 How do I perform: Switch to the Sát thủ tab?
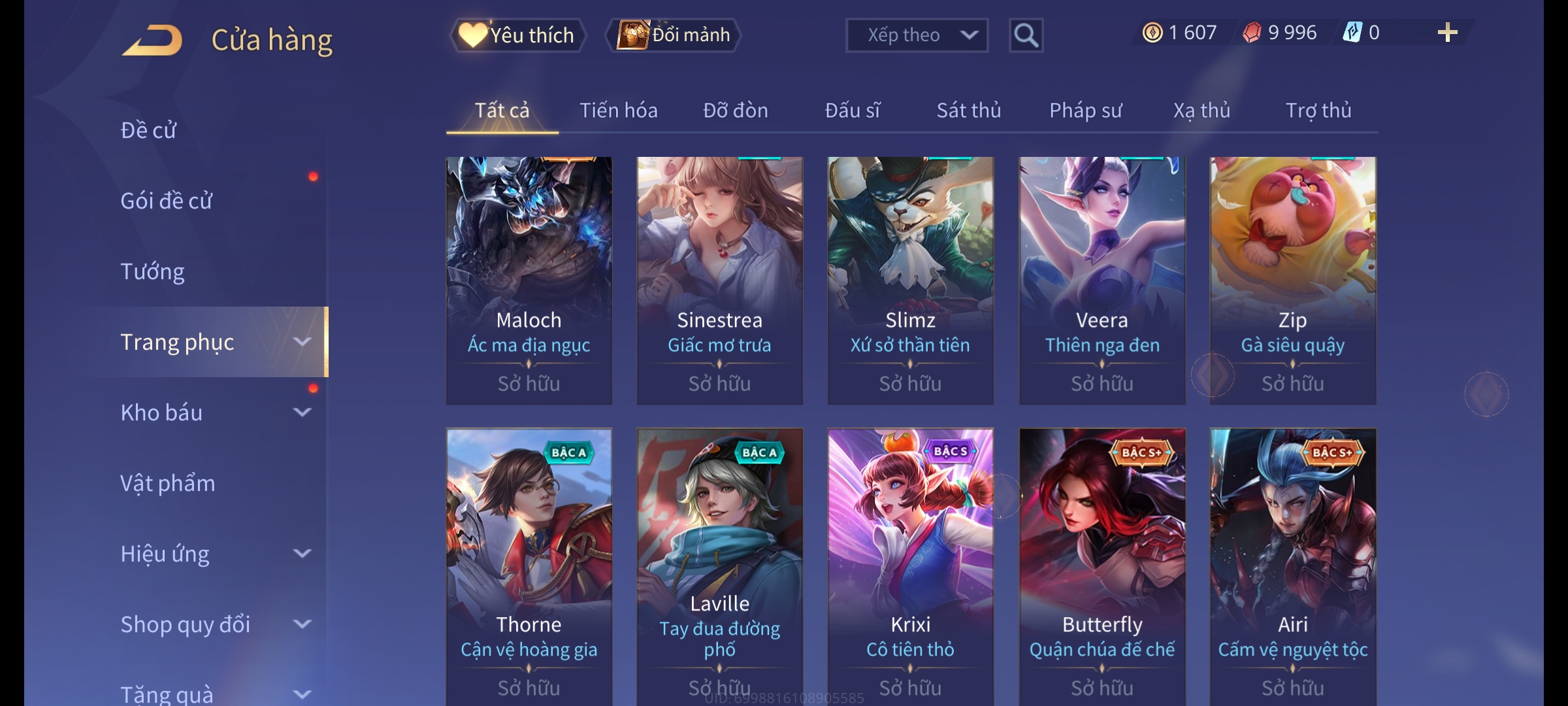[969, 110]
